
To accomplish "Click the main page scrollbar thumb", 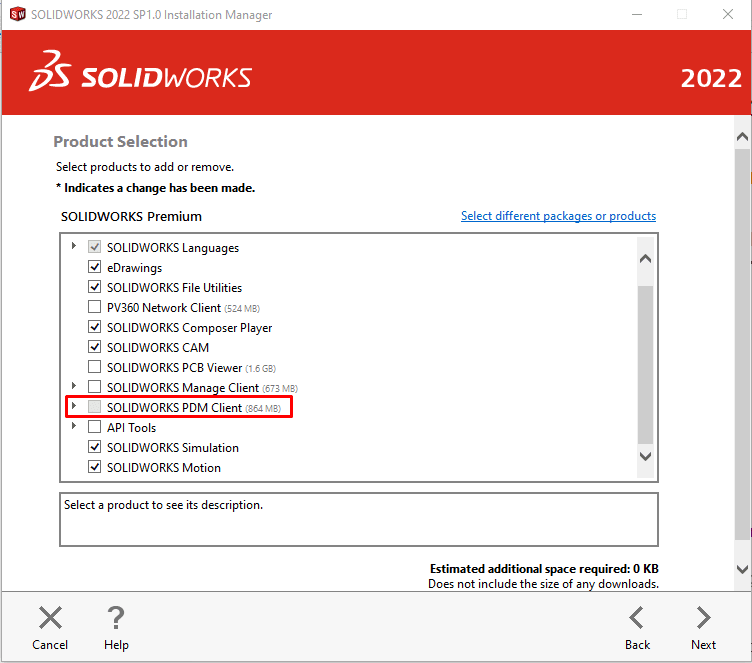I will (x=742, y=343).
